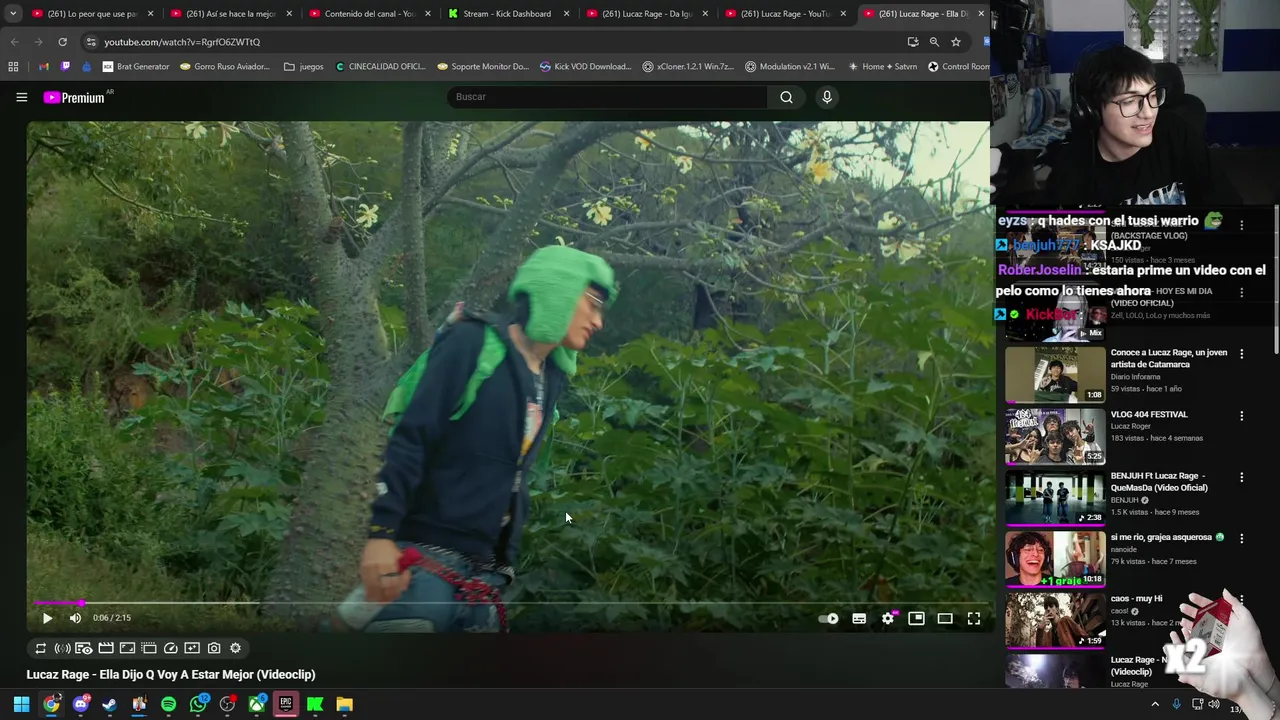
Task: Open the Modulation v2.1 bookmark
Action: point(789,67)
